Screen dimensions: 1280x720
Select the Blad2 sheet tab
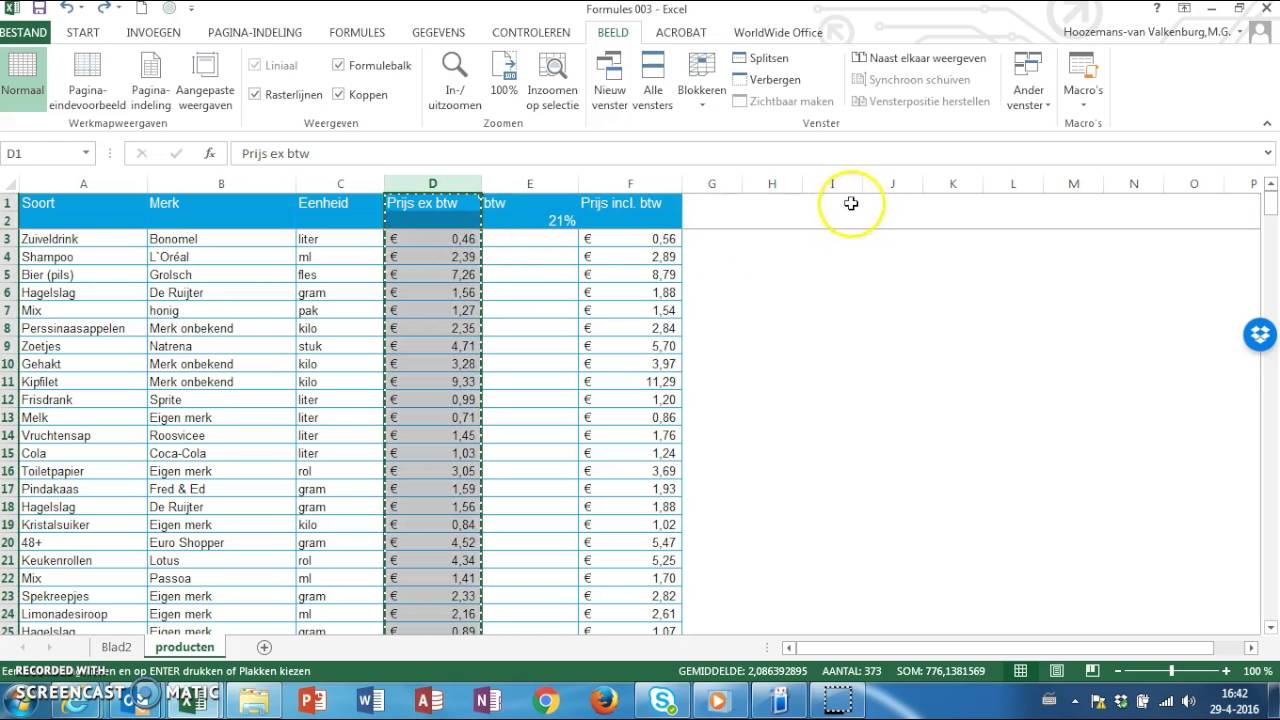(x=116, y=647)
